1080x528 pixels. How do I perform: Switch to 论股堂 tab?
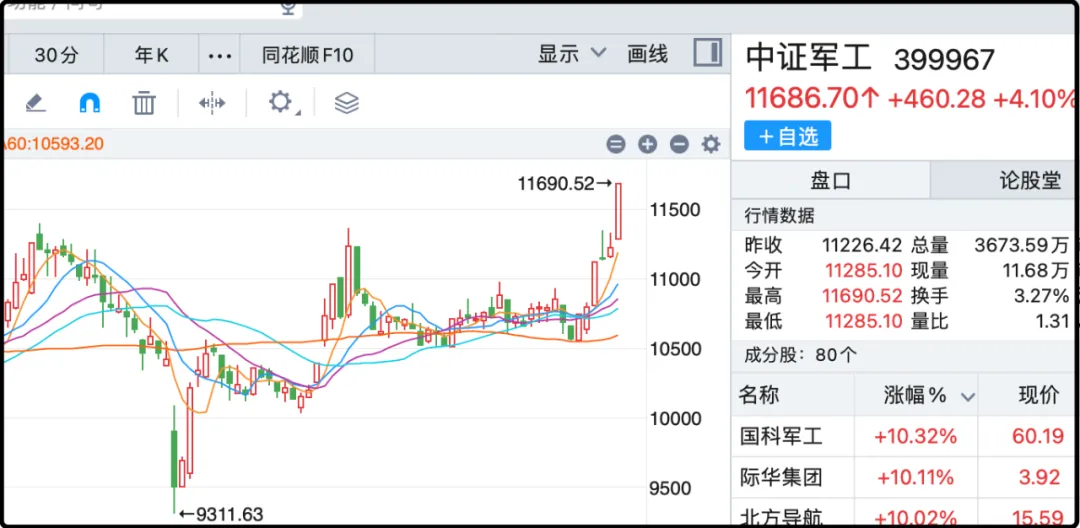click(1029, 180)
